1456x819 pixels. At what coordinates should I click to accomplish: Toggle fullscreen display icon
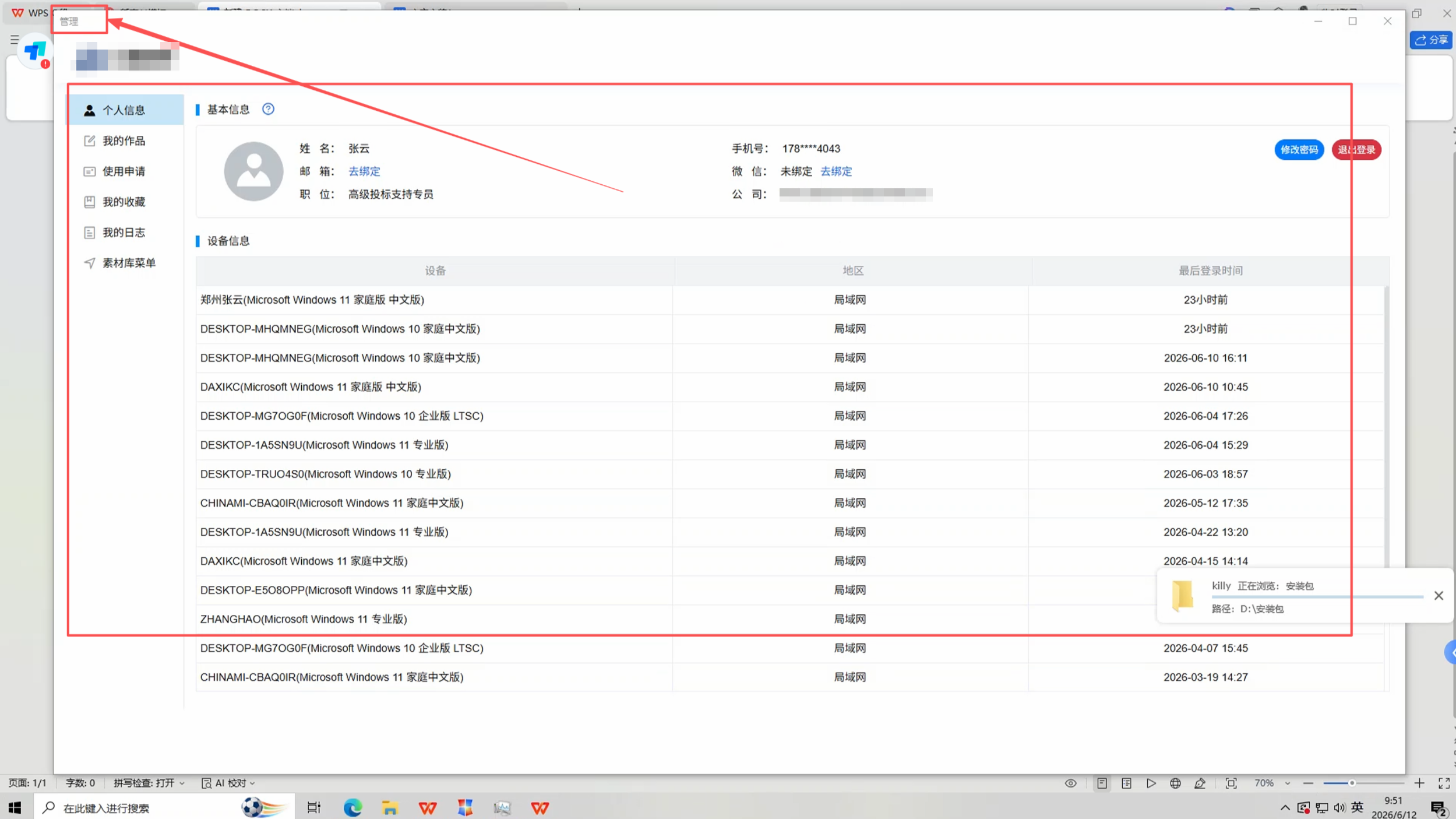pyautogui.click(x=1444, y=783)
